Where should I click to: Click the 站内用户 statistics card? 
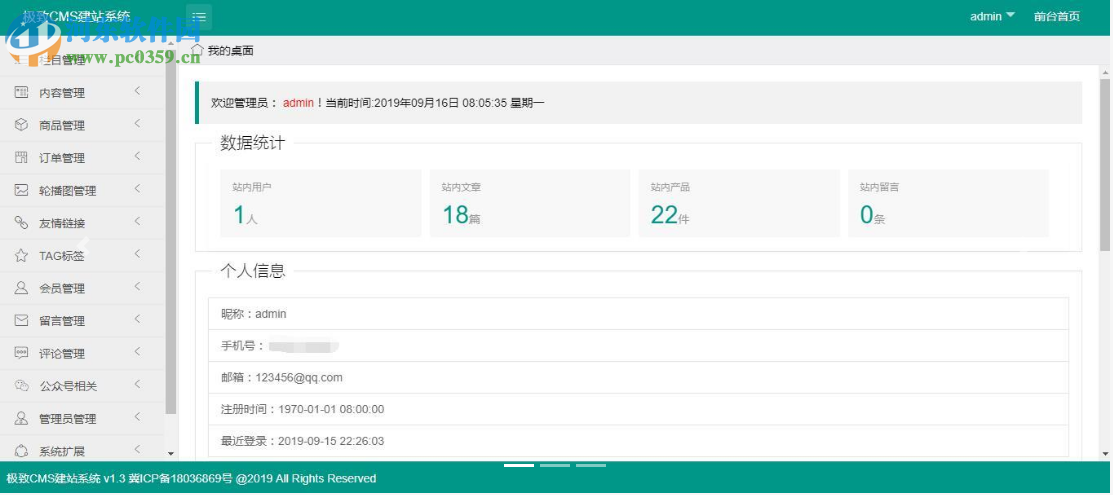click(321, 203)
